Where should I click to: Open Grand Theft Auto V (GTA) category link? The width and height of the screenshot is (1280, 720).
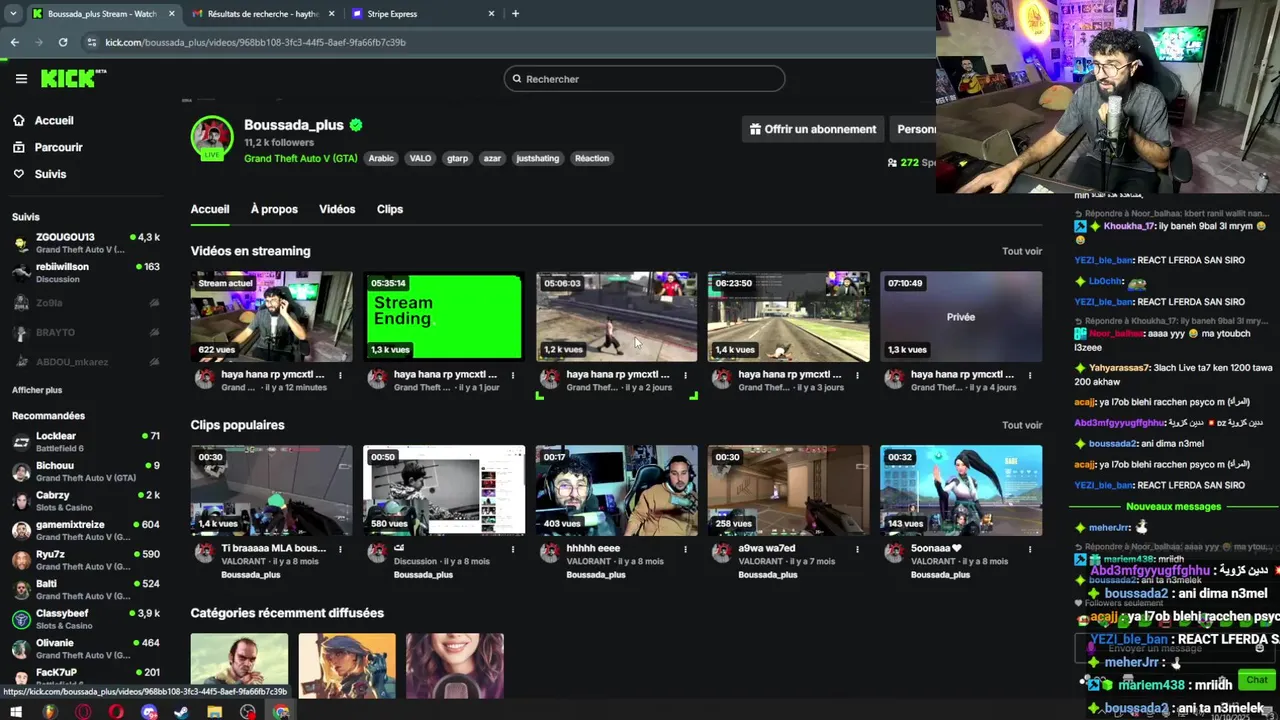(x=301, y=158)
